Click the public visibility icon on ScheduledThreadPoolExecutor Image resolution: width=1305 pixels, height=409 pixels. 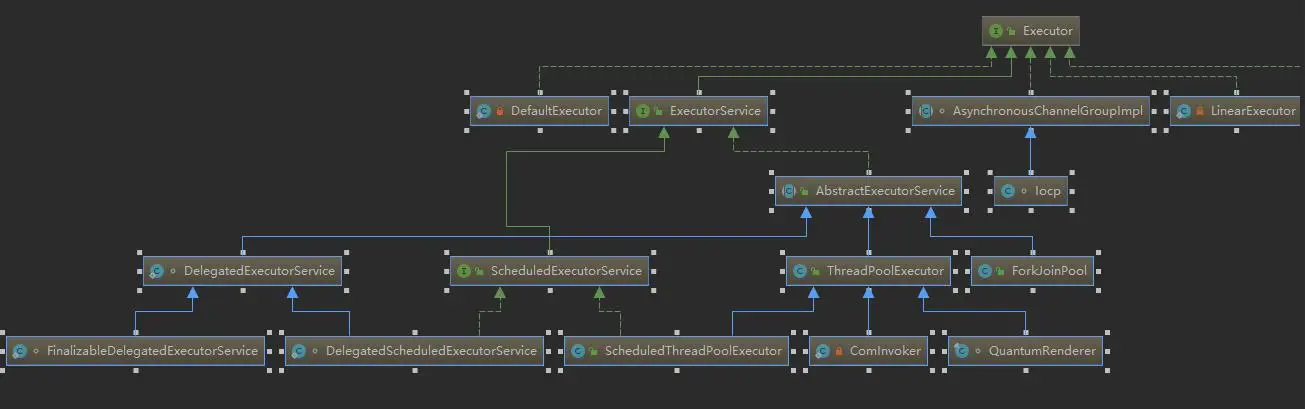[595, 351]
